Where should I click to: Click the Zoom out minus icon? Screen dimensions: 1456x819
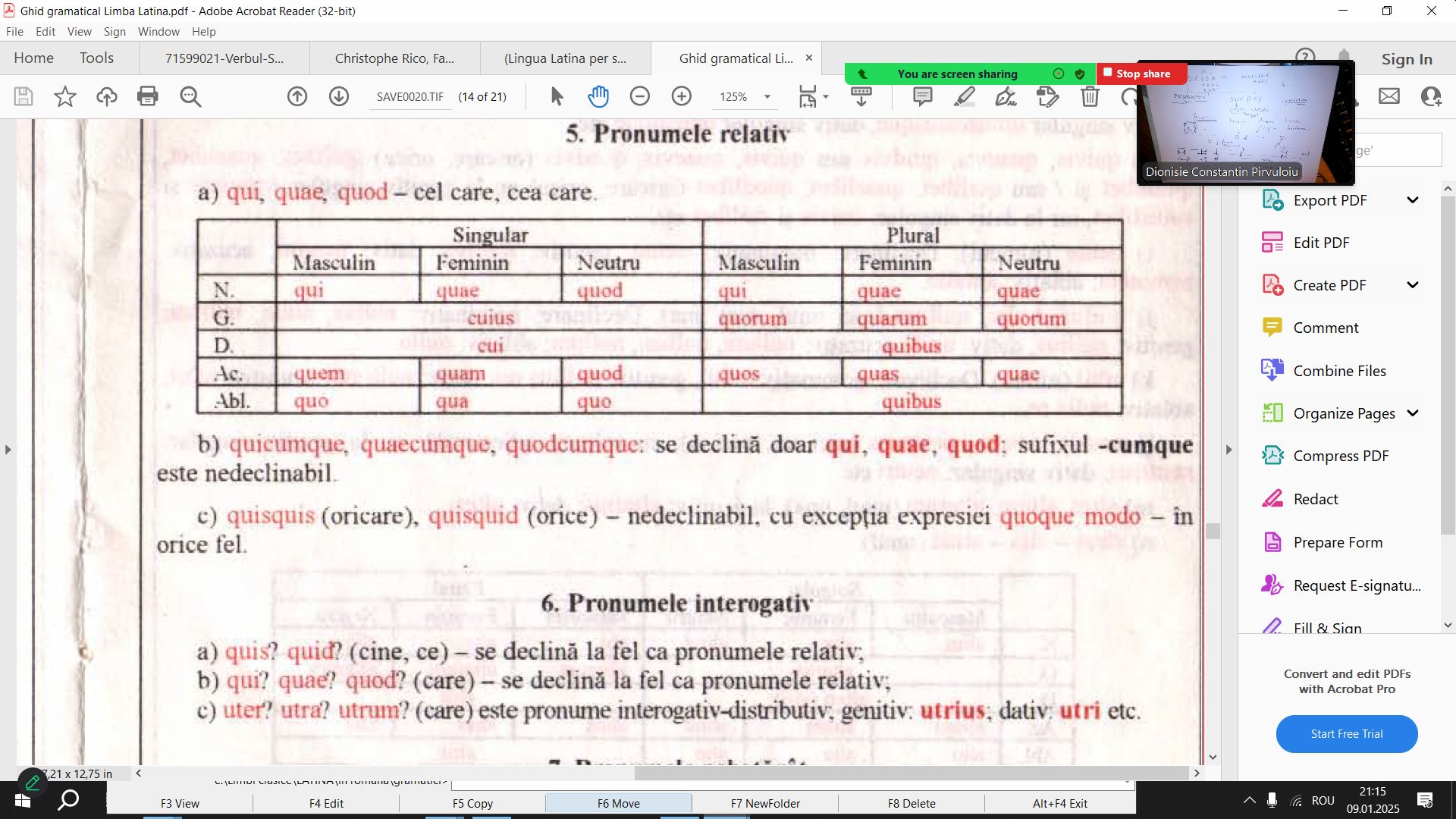[x=640, y=96]
